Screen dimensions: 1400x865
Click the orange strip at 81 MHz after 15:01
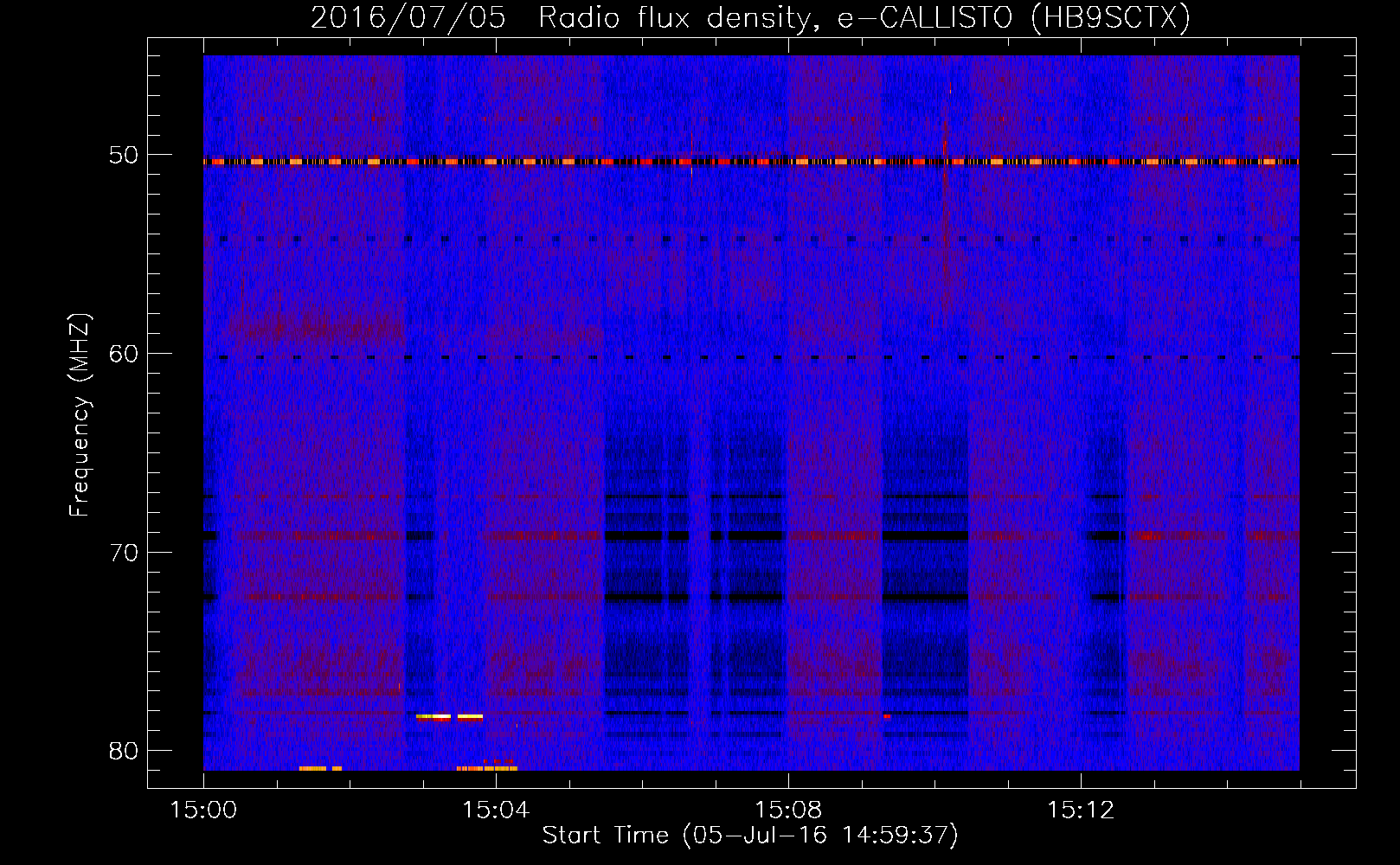click(x=320, y=768)
